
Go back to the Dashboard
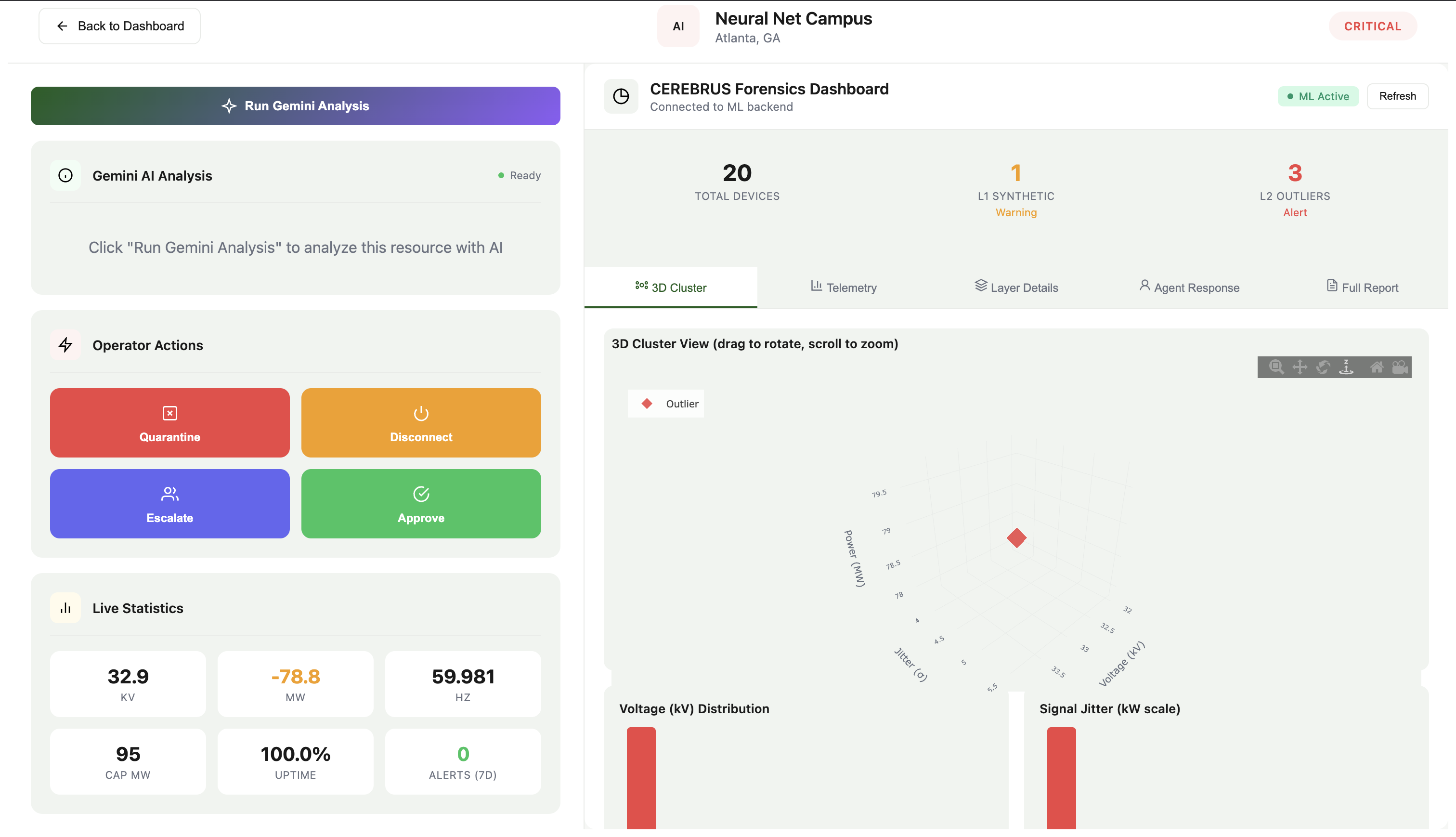tap(119, 26)
